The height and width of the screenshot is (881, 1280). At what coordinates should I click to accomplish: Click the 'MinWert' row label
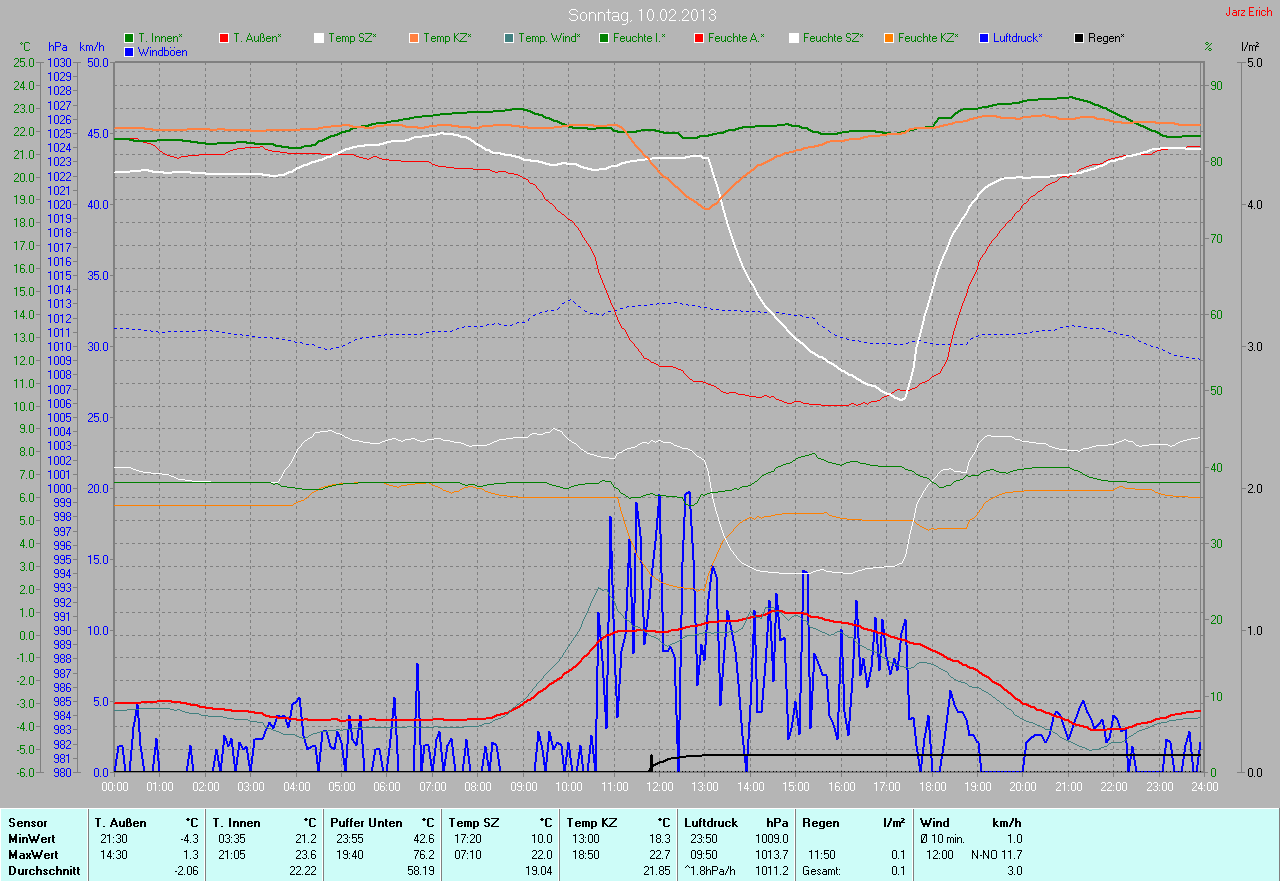click(32, 838)
